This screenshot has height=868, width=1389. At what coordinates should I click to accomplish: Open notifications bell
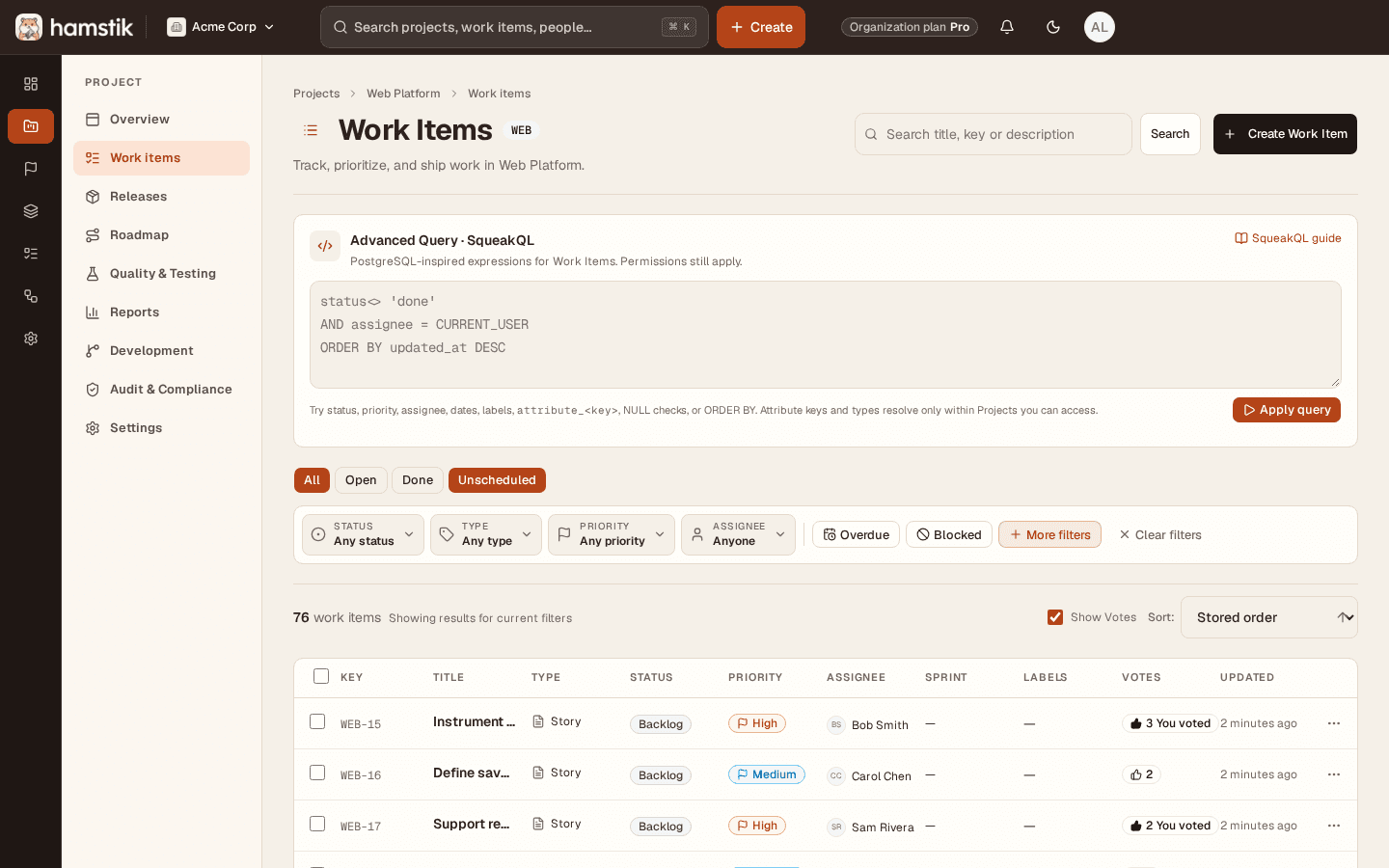[x=1007, y=27]
